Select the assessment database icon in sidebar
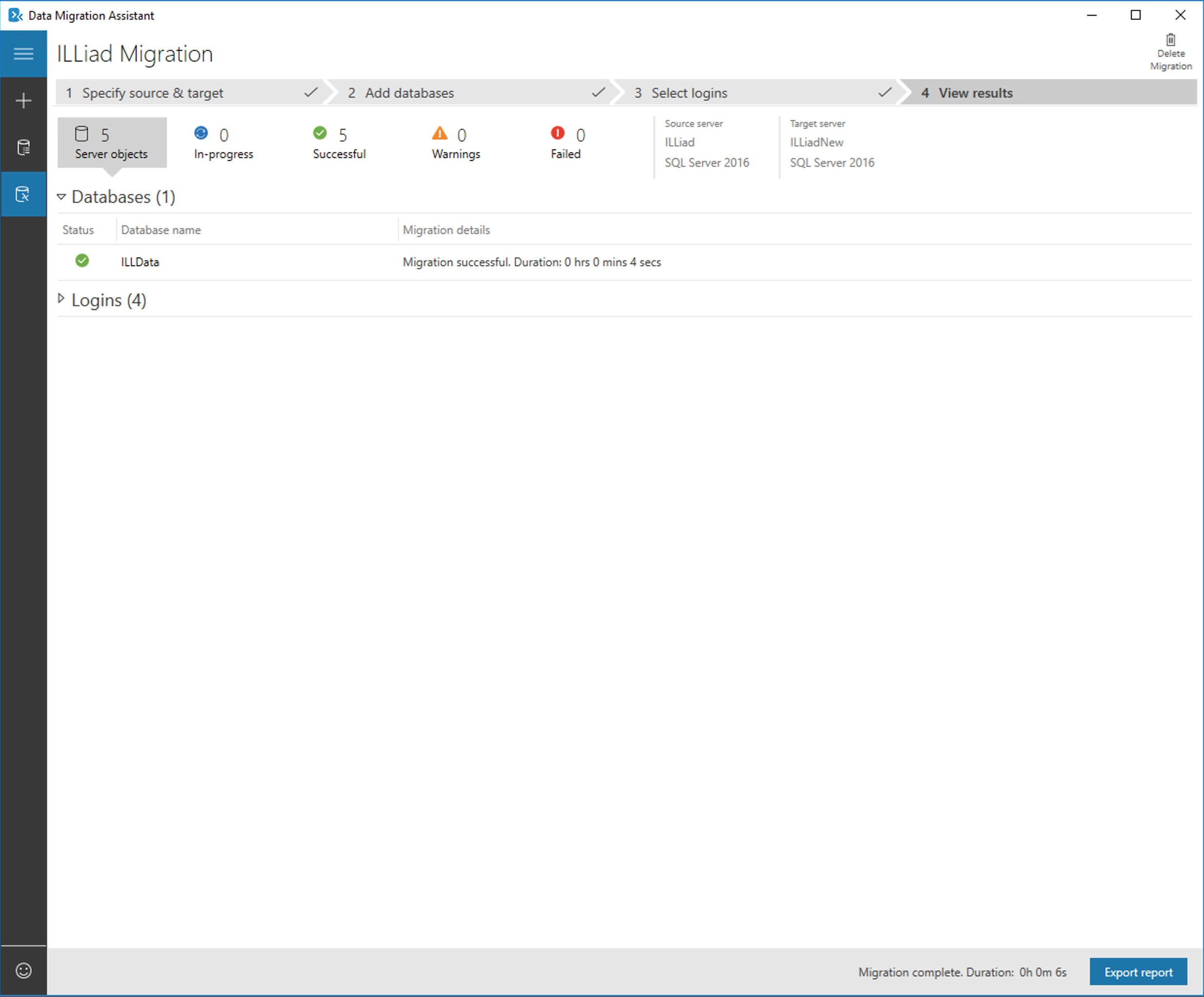Screen dimensions: 1204x997 (x=23, y=147)
